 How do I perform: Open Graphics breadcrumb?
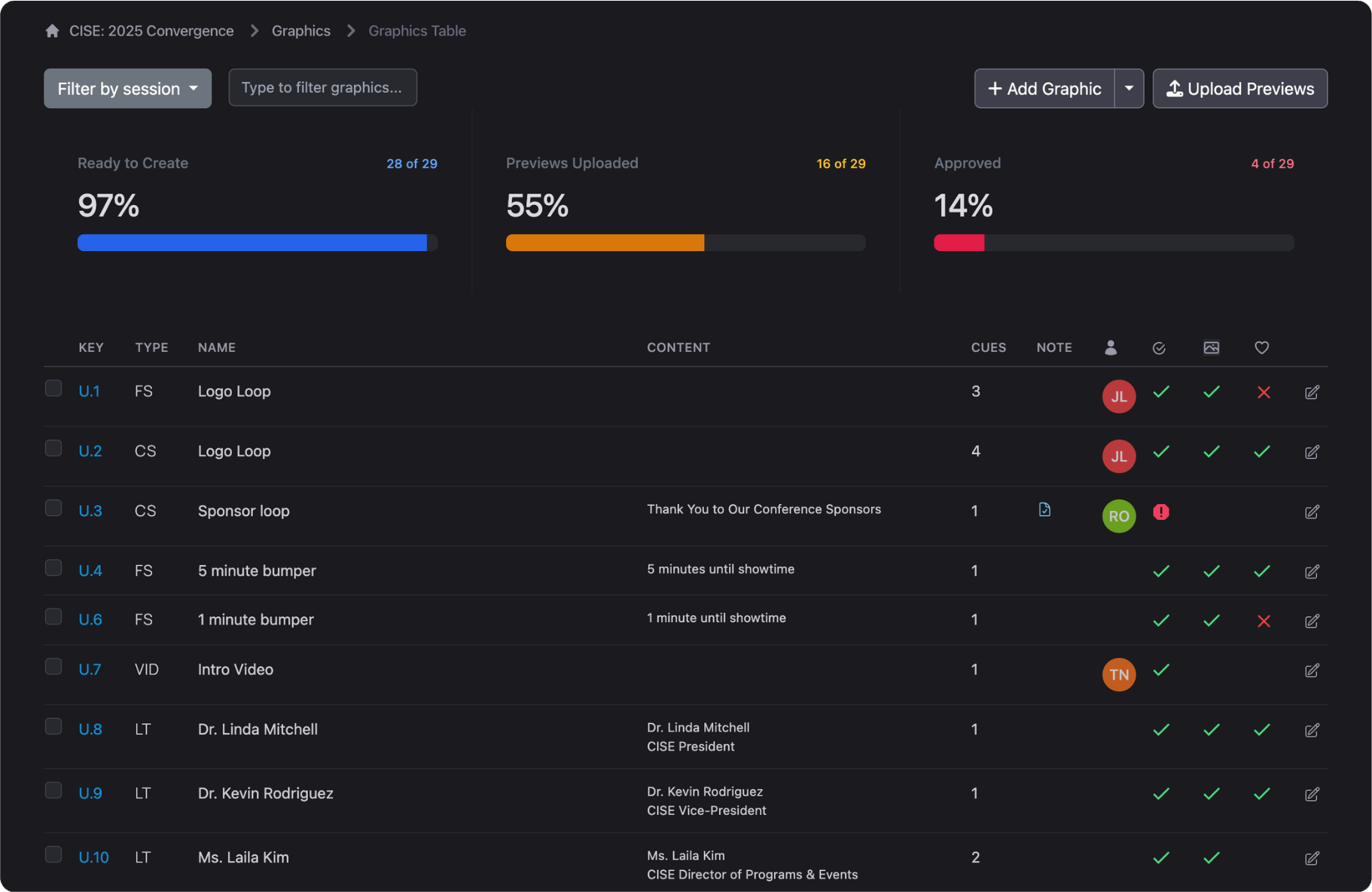coord(301,31)
